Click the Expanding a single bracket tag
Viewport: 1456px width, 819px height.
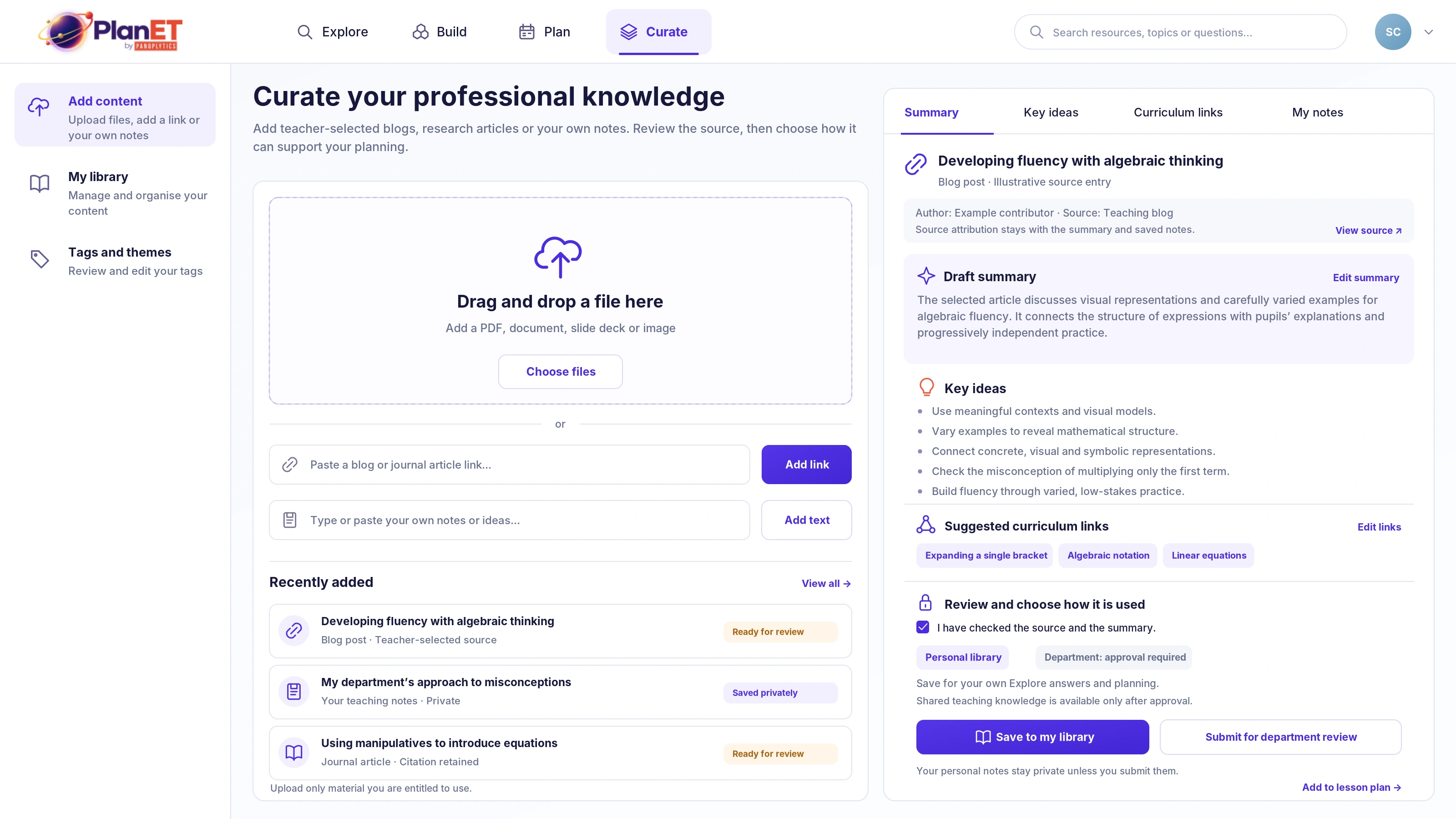pos(985,556)
